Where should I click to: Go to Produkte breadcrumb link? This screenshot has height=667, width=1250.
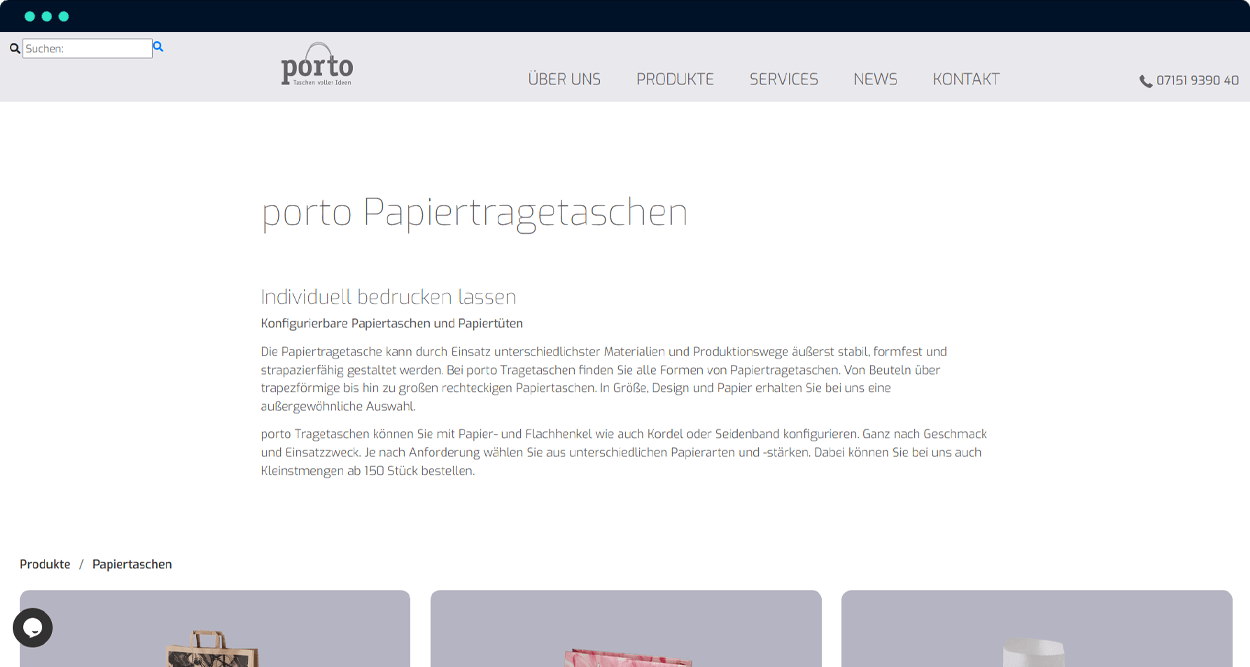pos(45,564)
